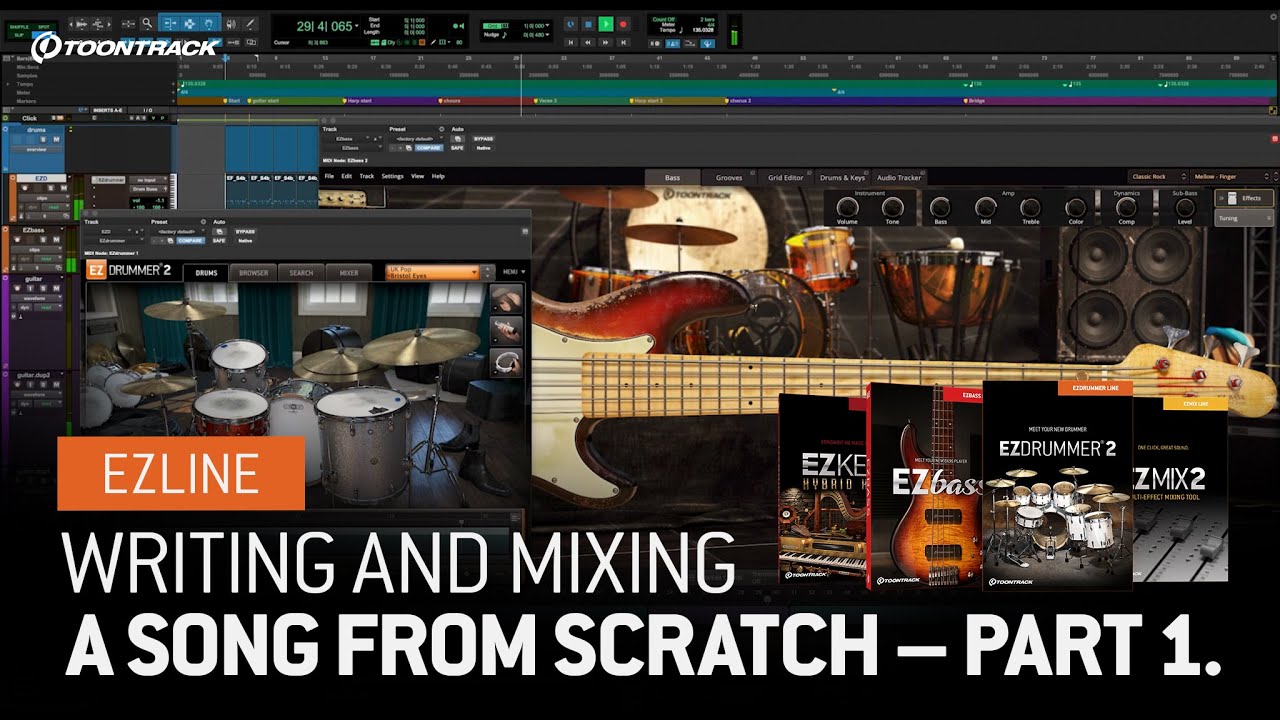Mute the EZbass track

[x=56, y=240]
